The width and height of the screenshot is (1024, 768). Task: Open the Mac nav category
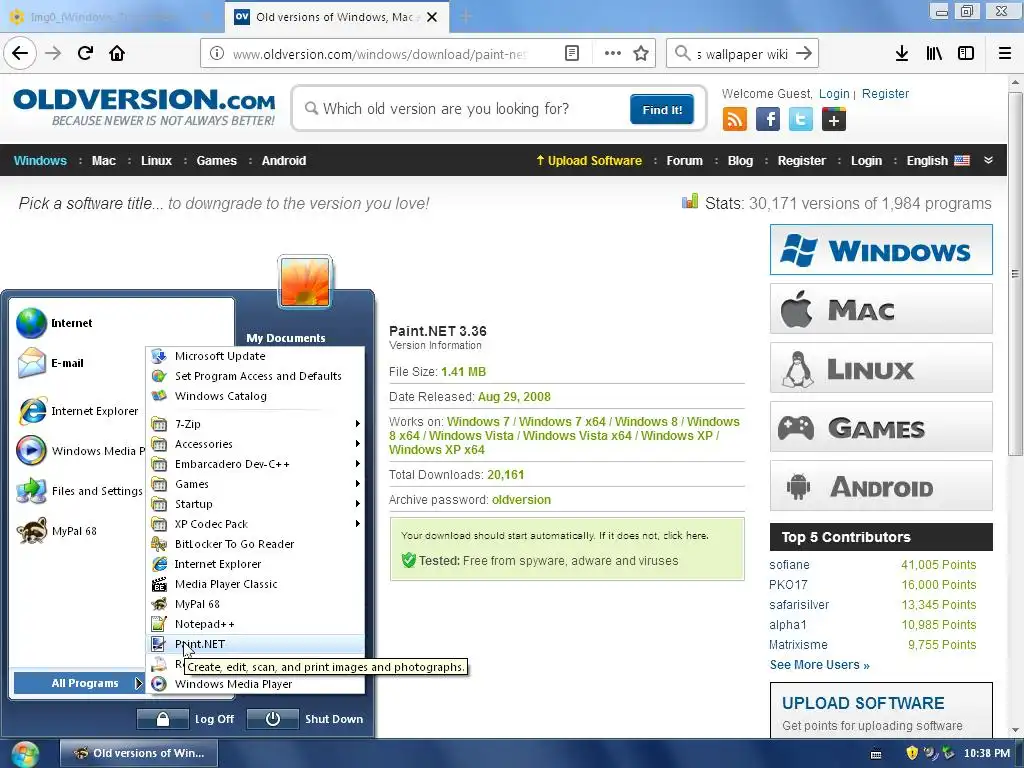tap(104, 161)
